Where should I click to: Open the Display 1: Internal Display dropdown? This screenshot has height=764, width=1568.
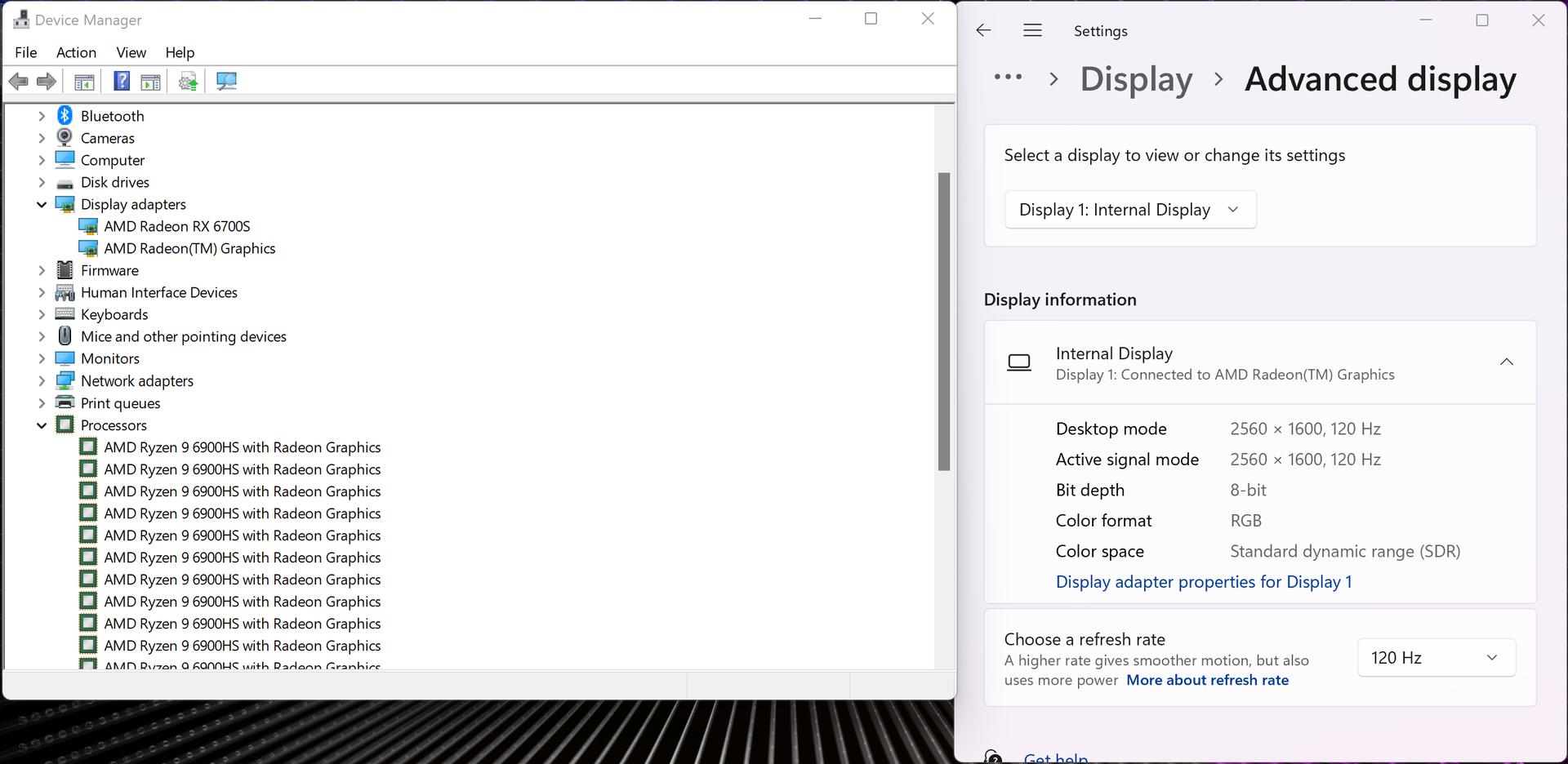tap(1130, 210)
